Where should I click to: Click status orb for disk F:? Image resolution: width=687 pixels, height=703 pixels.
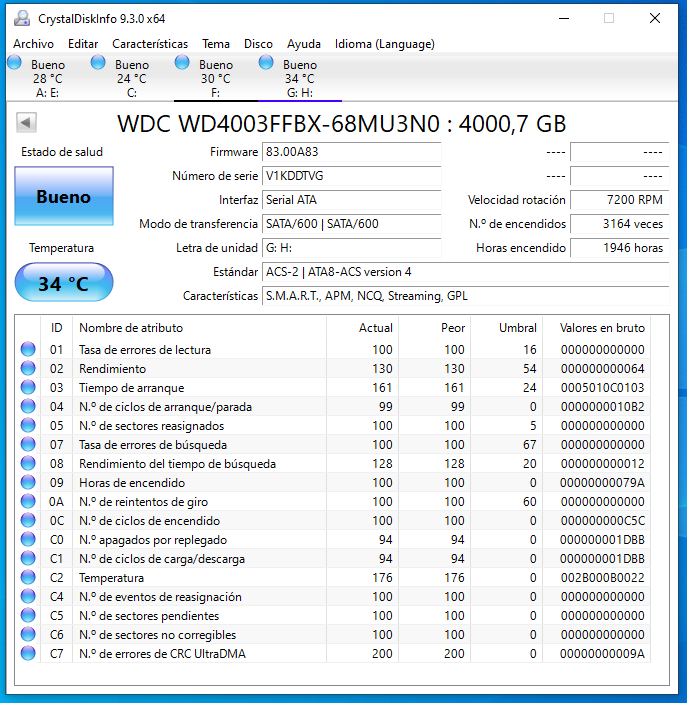(x=182, y=62)
